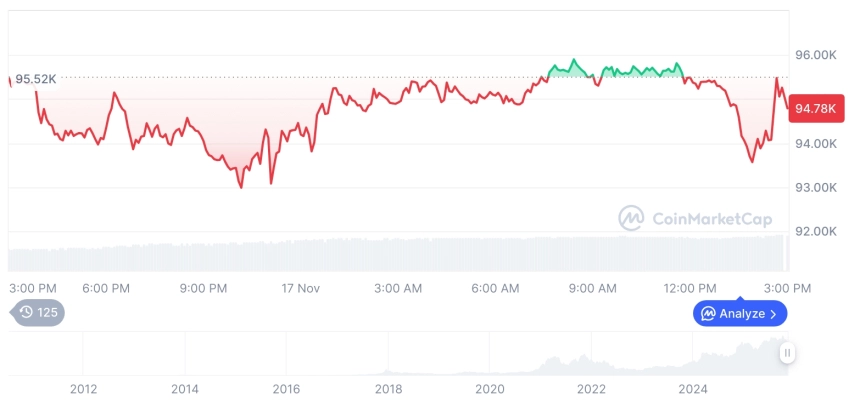Select 2022 on the history timeline
Screen dimensions: 860x401
[591, 389]
